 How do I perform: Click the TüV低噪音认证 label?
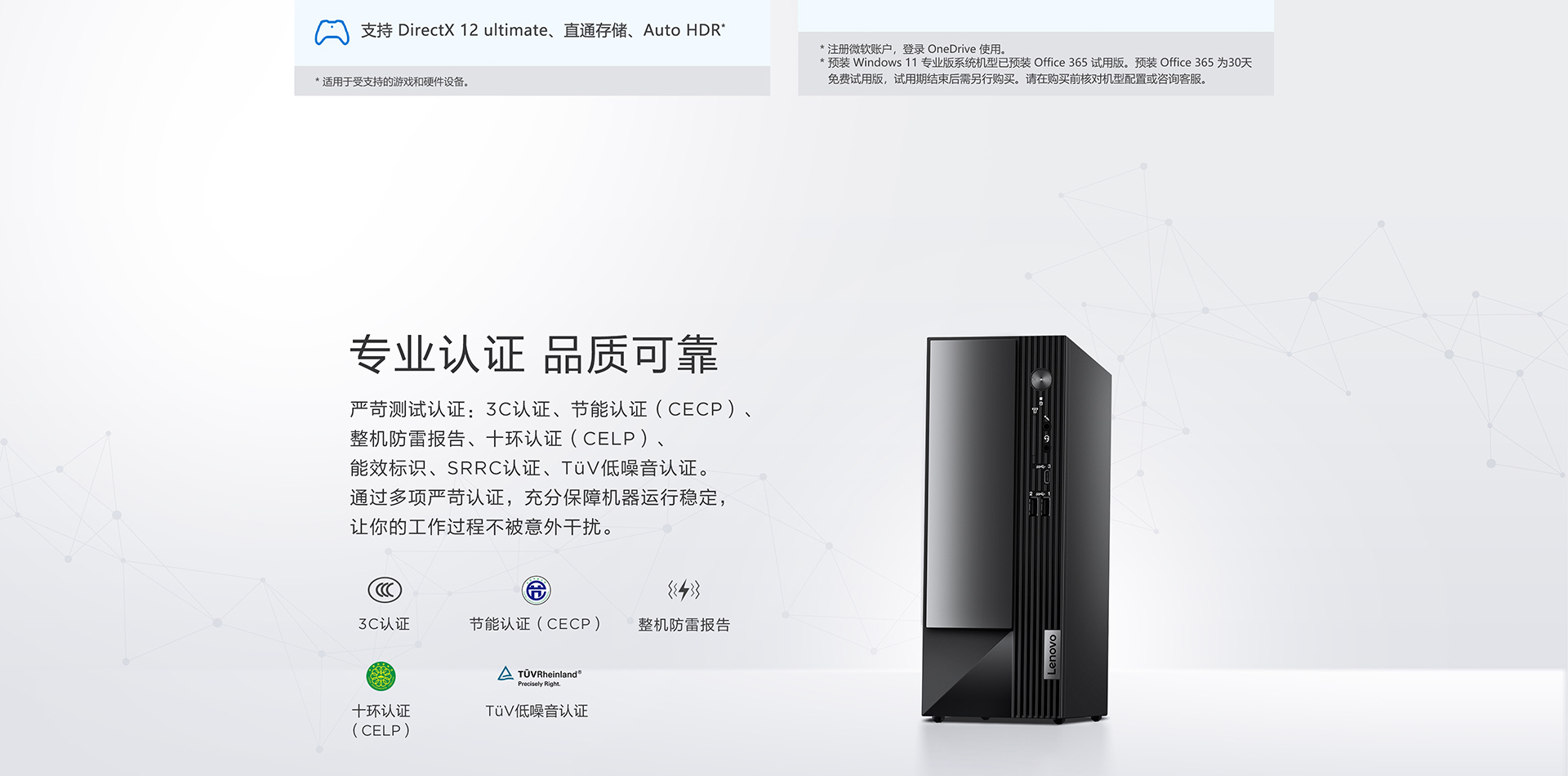(x=537, y=711)
